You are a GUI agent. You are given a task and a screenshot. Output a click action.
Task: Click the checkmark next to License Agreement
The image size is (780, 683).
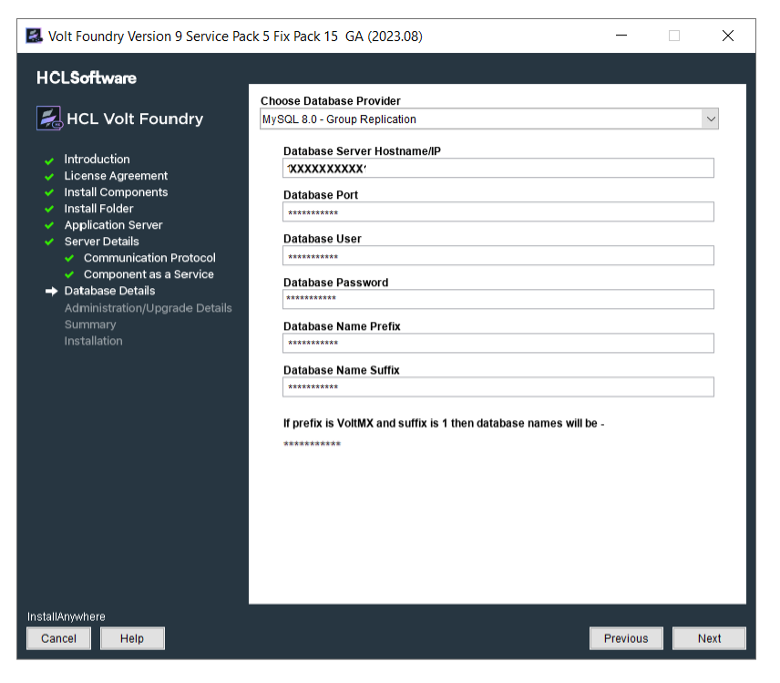click(x=48, y=176)
